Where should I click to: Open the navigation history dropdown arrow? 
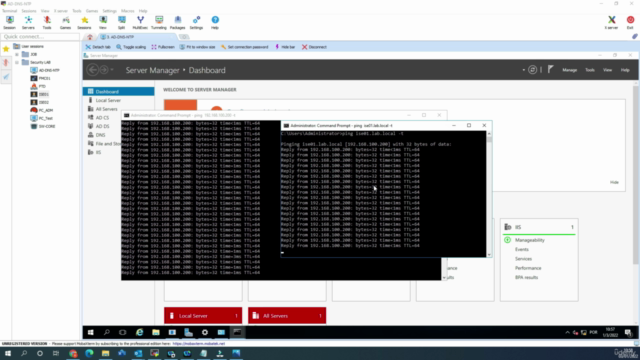point(112,70)
